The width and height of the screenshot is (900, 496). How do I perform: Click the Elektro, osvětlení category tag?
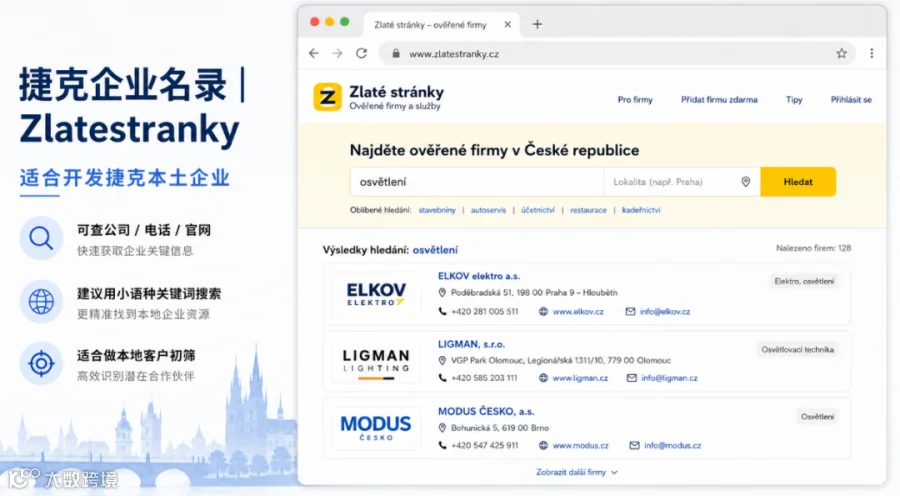click(804, 281)
